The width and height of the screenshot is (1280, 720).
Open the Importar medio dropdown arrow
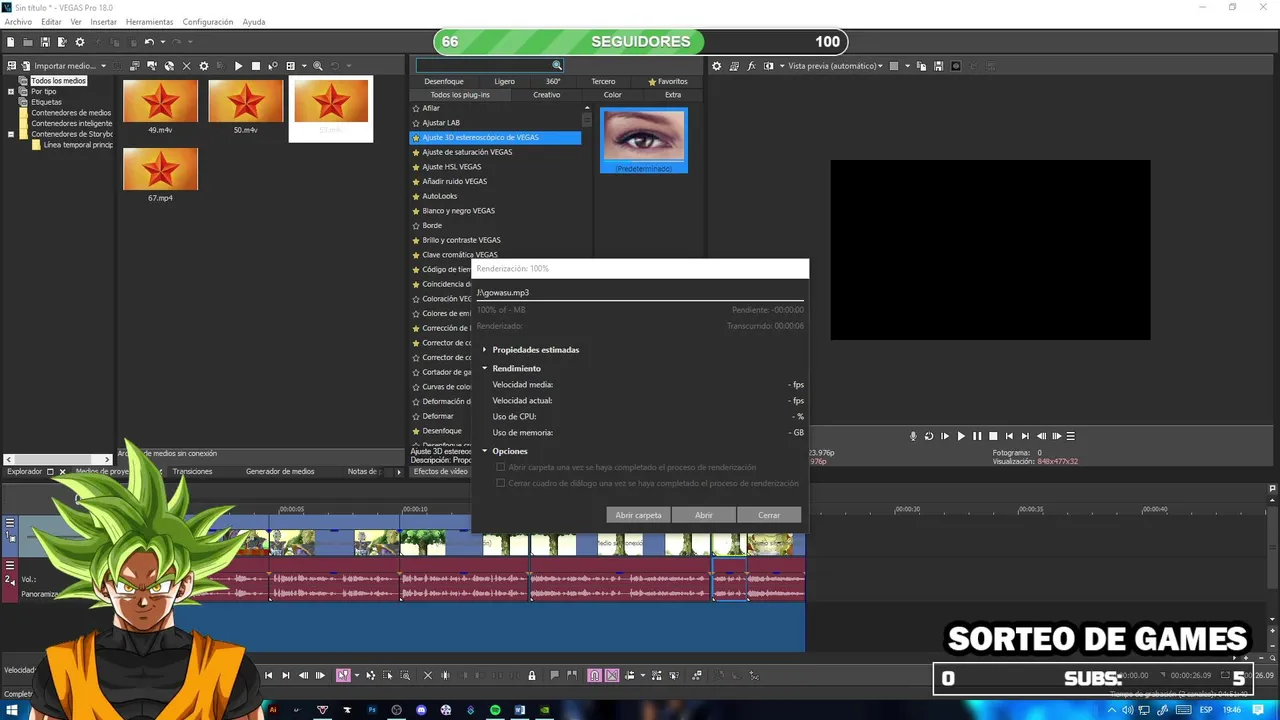[103, 66]
